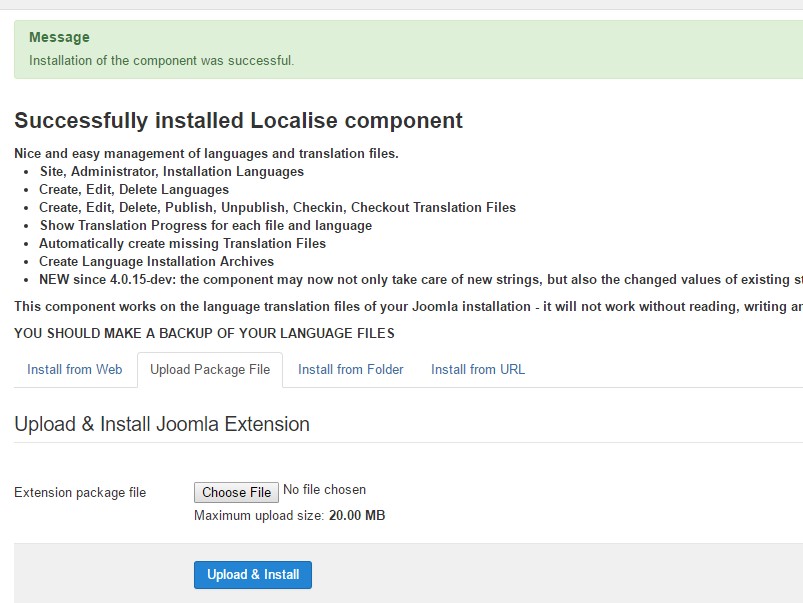Click 'Create Language Installation Archives' bullet
This screenshot has width=803, height=603.
(x=156, y=261)
